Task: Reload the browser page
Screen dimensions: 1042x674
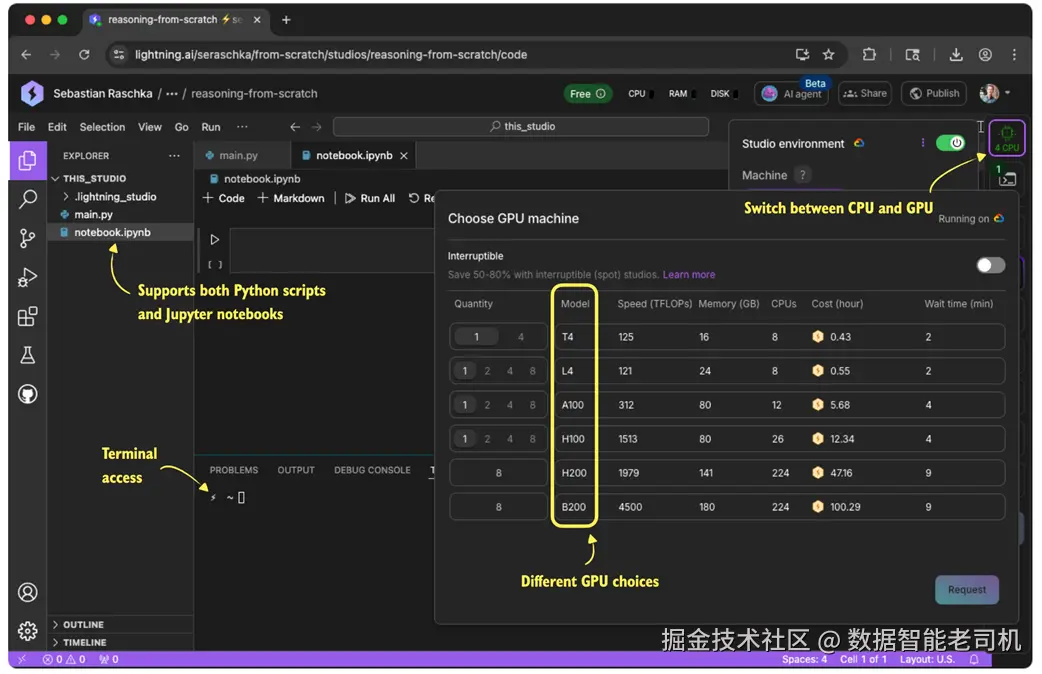Action: [x=84, y=55]
